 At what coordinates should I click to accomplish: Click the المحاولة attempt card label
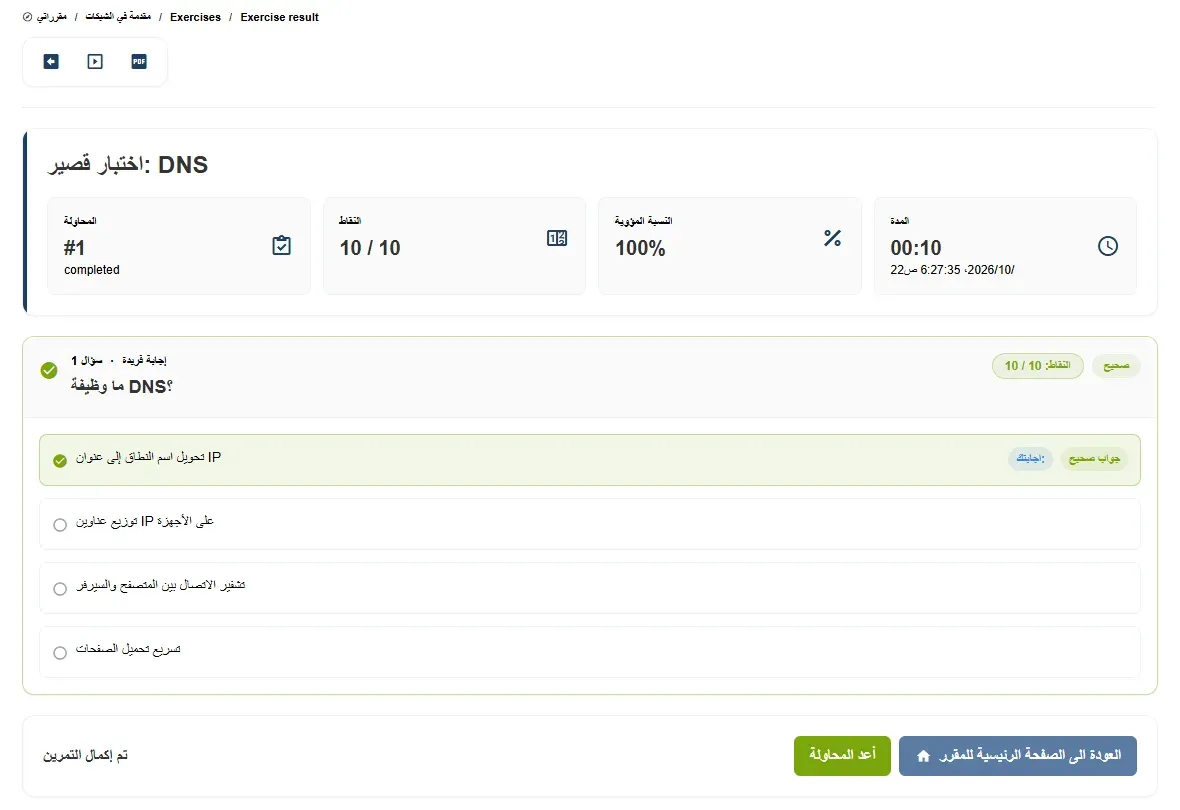(x=80, y=221)
